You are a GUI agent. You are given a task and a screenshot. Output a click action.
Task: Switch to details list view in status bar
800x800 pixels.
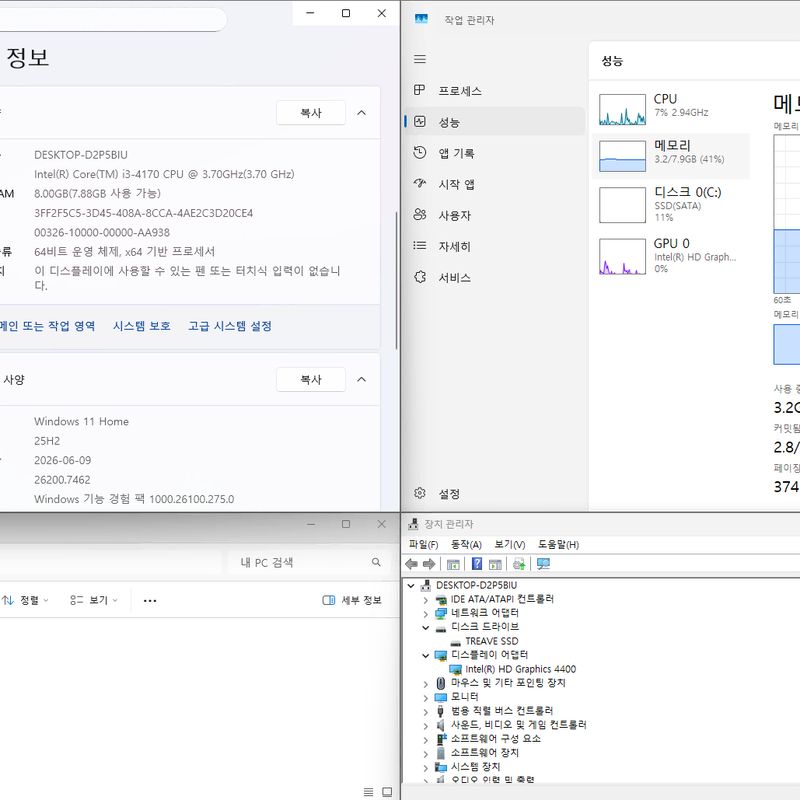tap(368, 792)
